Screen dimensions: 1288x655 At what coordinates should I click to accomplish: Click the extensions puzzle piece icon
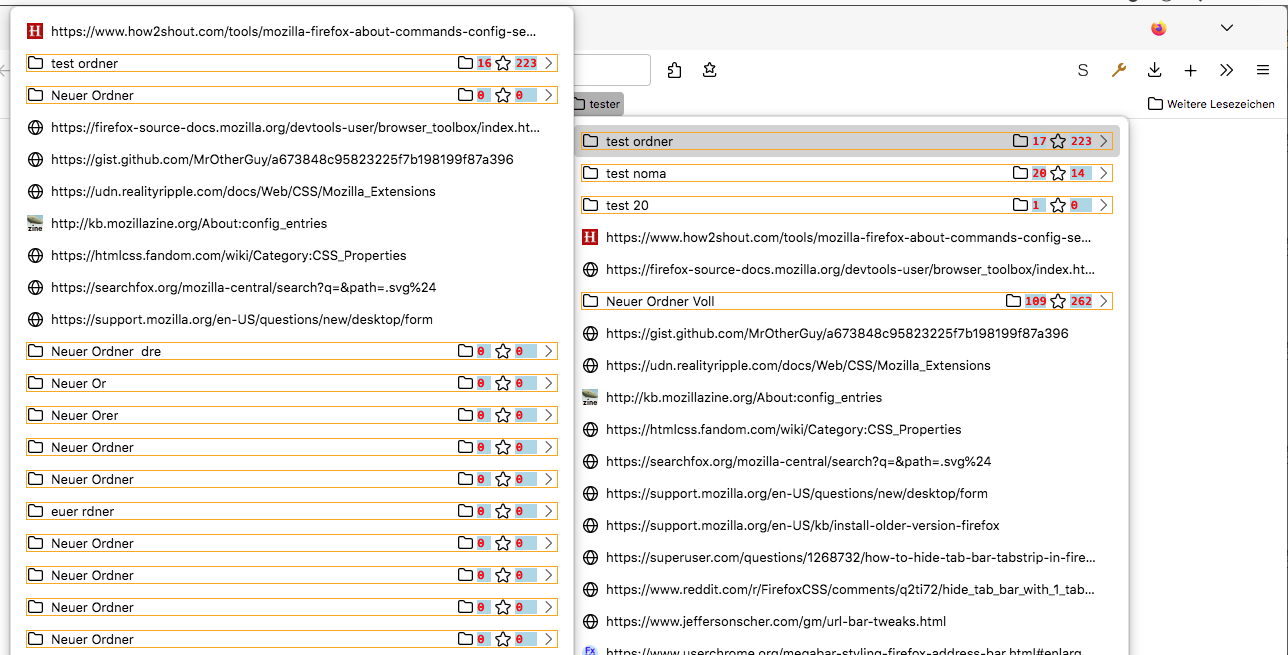(674, 70)
